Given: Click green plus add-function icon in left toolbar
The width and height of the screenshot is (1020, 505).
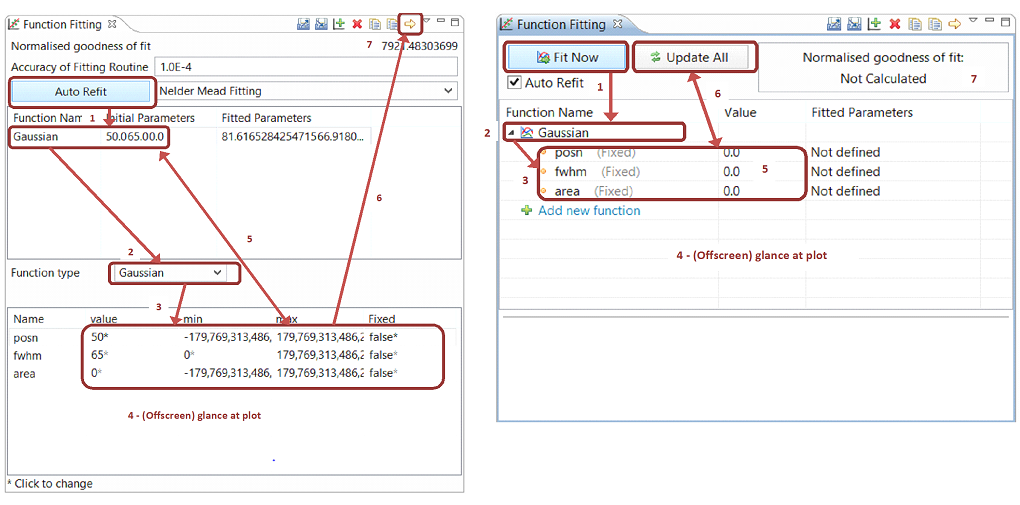Looking at the screenshot, I should (339, 23).
